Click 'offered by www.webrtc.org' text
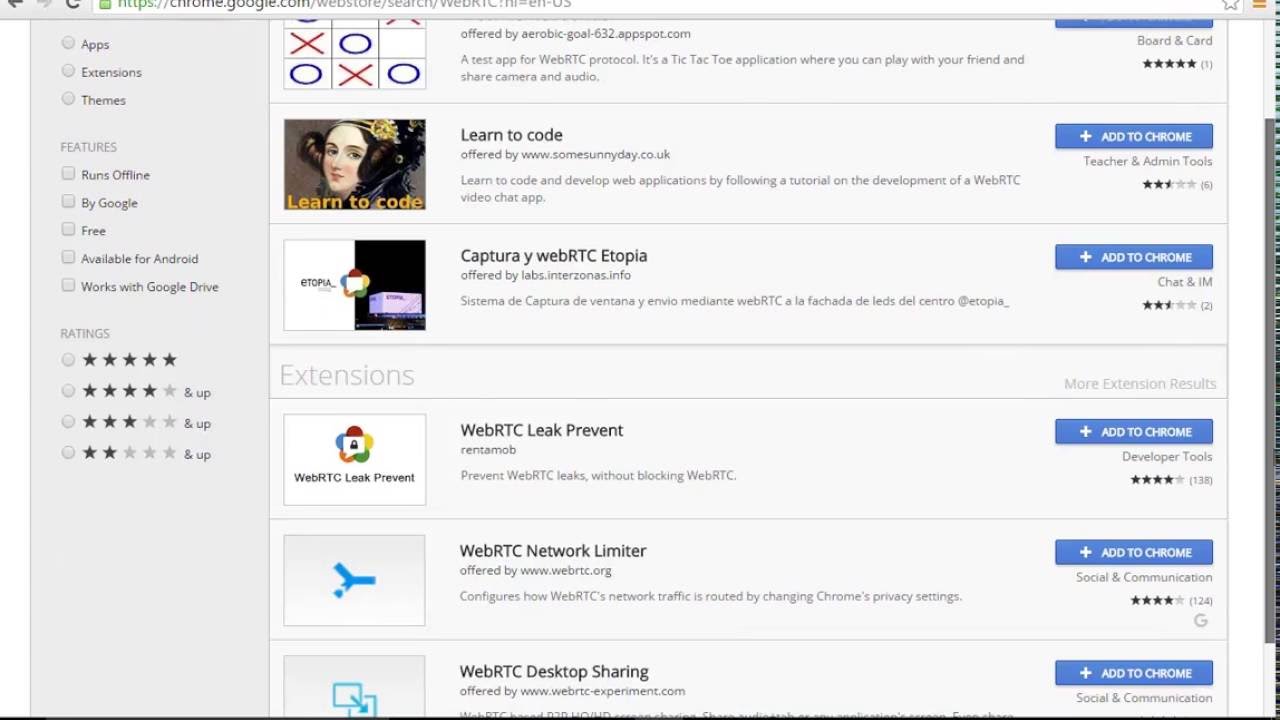Image resolution: width=1280 pixels, height=720 pixels. 536,571
